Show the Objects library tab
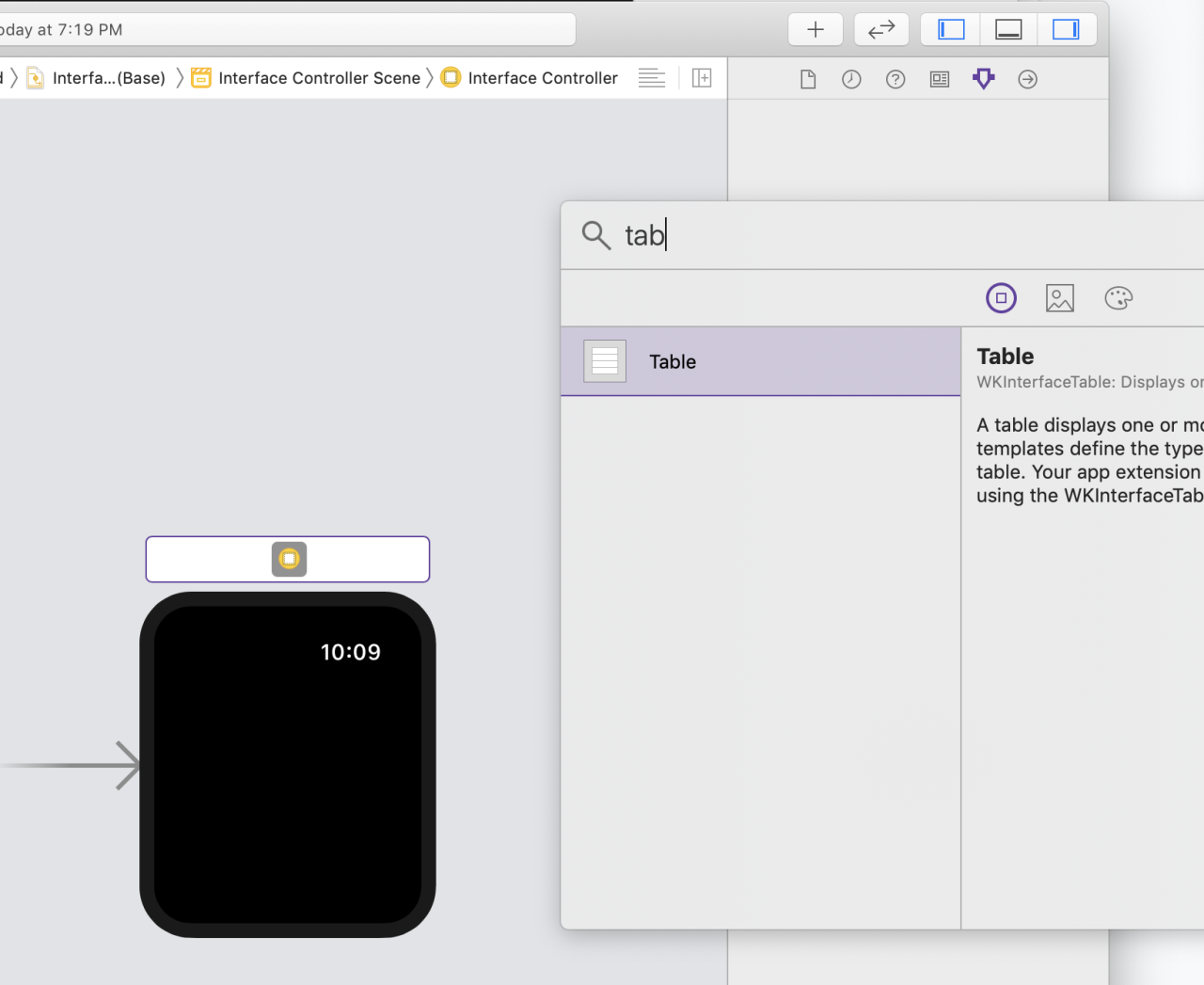This screenshot has height=985, width=1204. coord(1001,298)
